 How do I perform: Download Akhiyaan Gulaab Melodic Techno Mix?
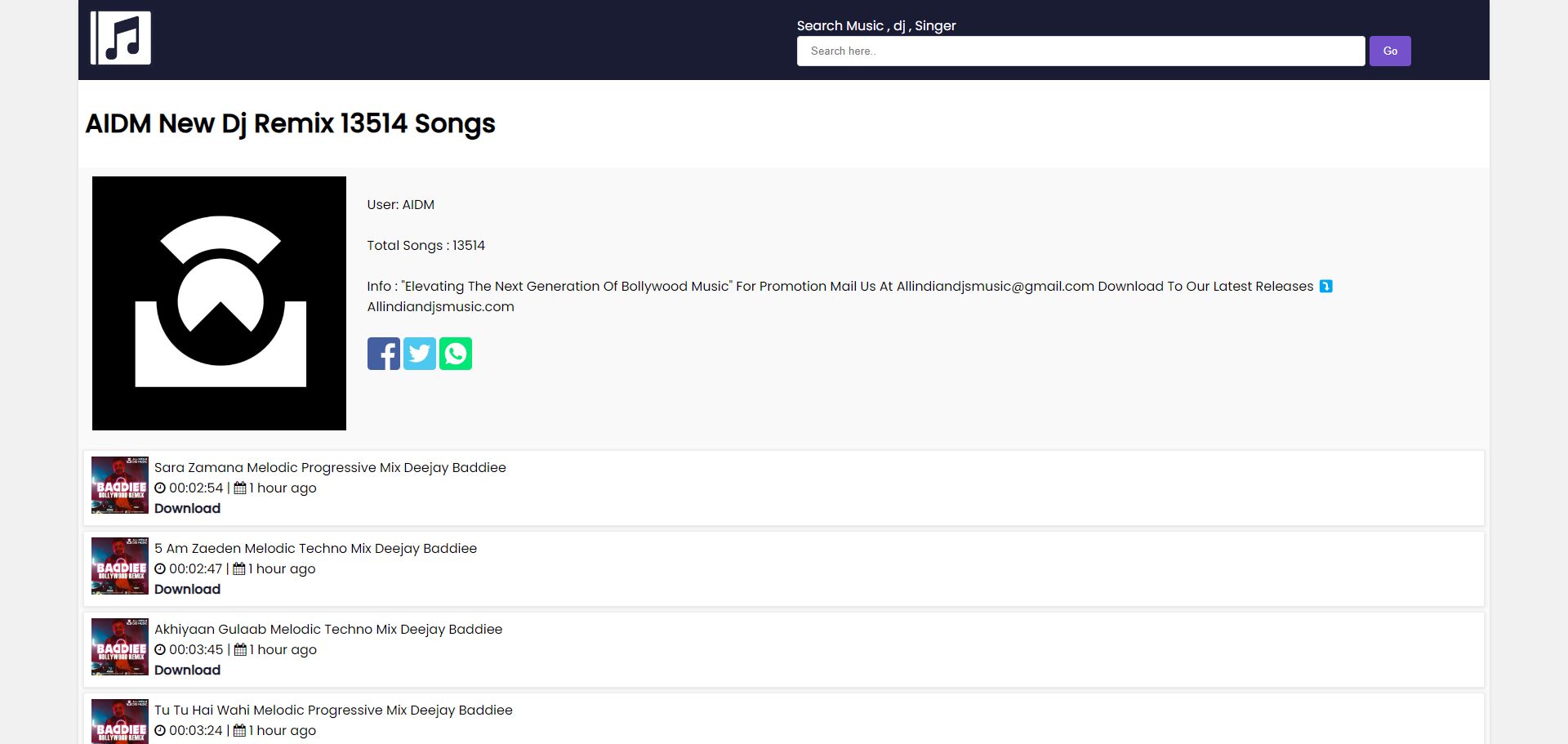(187, 670)
